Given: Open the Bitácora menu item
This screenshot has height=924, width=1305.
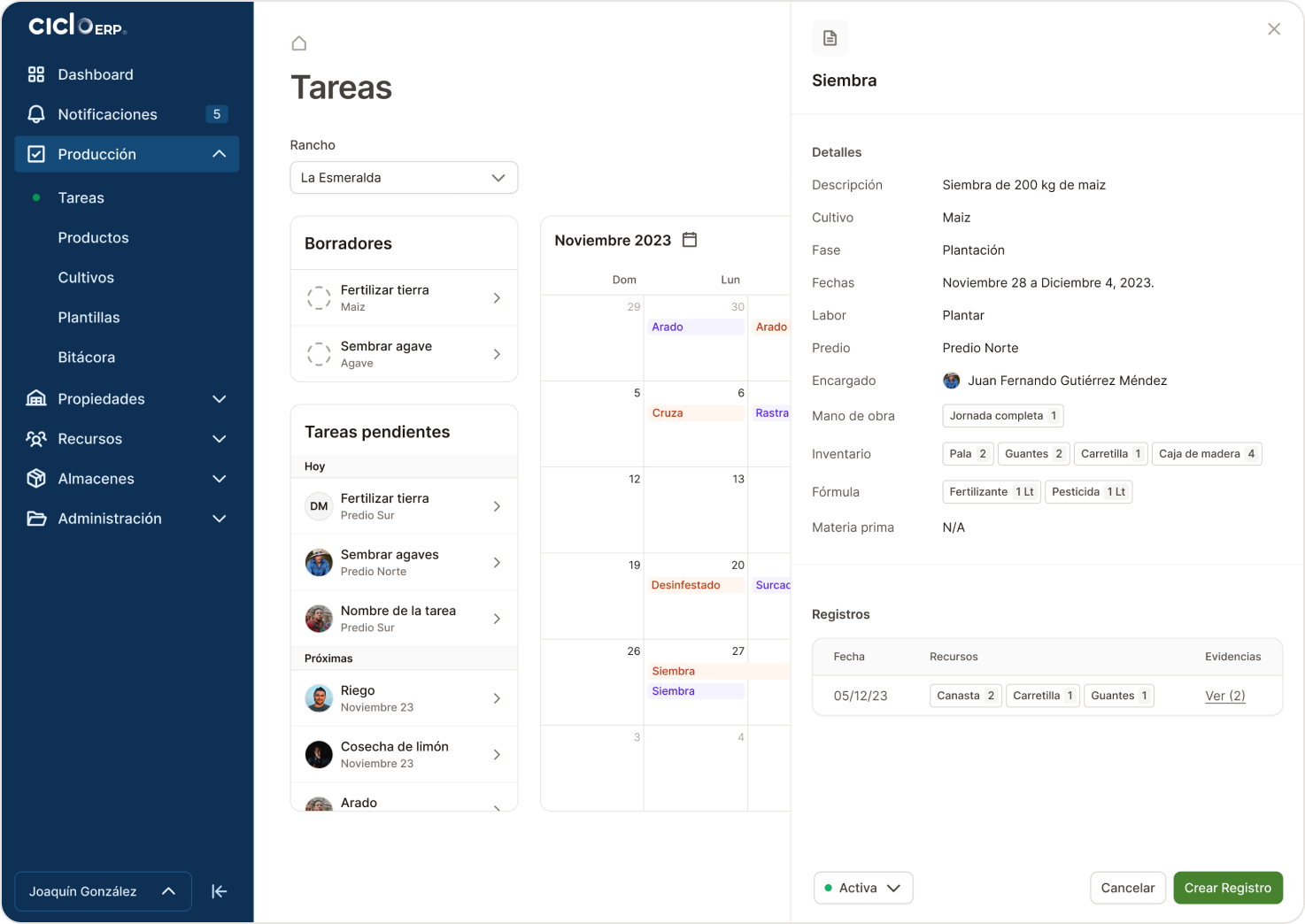Looking at the screenshot, I should 86,357.
